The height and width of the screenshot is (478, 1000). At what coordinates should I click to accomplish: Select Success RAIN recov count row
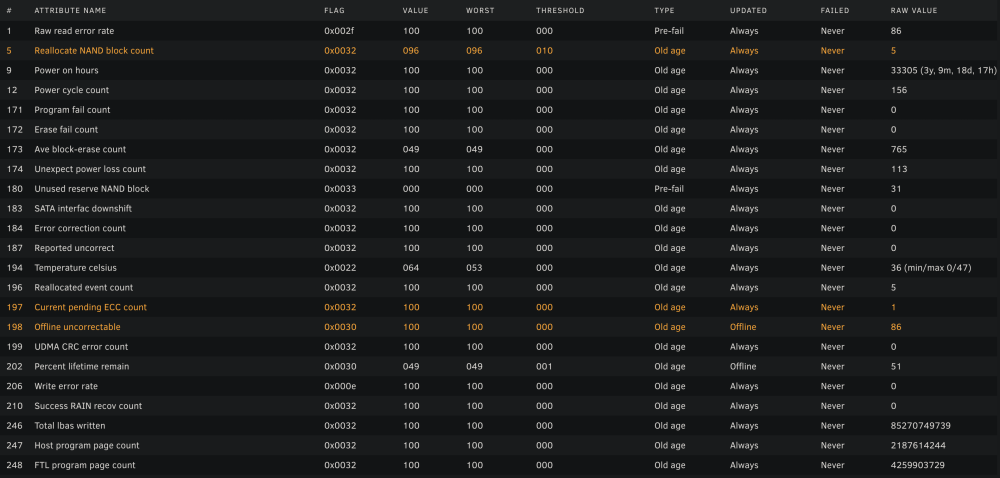pos(500,406)
